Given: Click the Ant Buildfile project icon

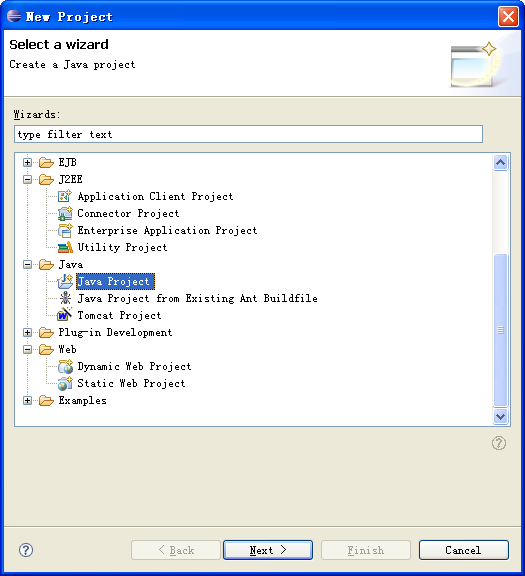Looking at the screenshot, I should tap(65, 298).
